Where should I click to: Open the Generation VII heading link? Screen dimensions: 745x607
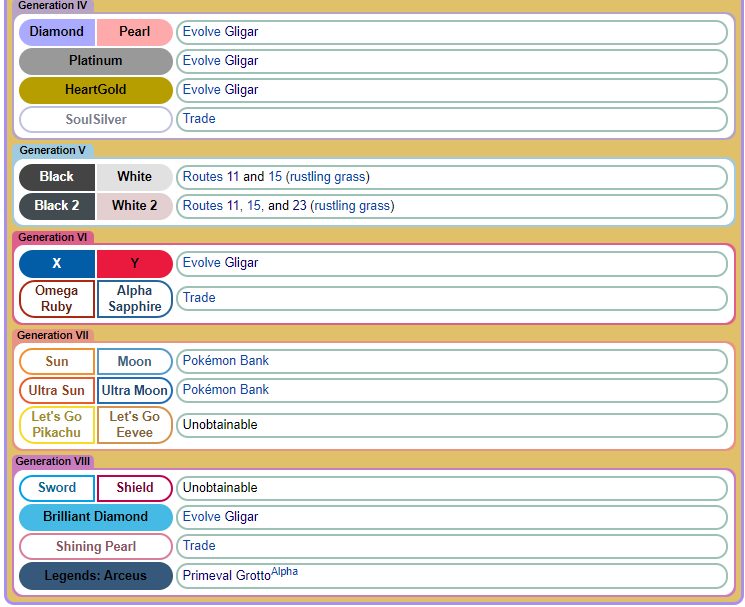53,335
